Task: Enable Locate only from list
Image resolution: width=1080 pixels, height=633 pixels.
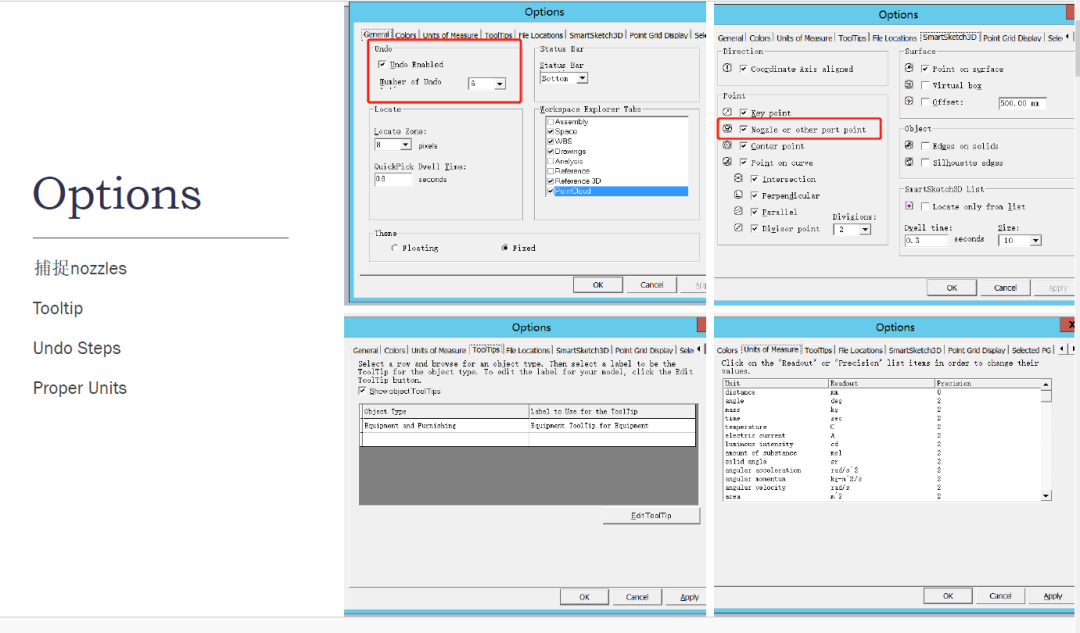Action: pyautogui.click(x=926, y=207)
